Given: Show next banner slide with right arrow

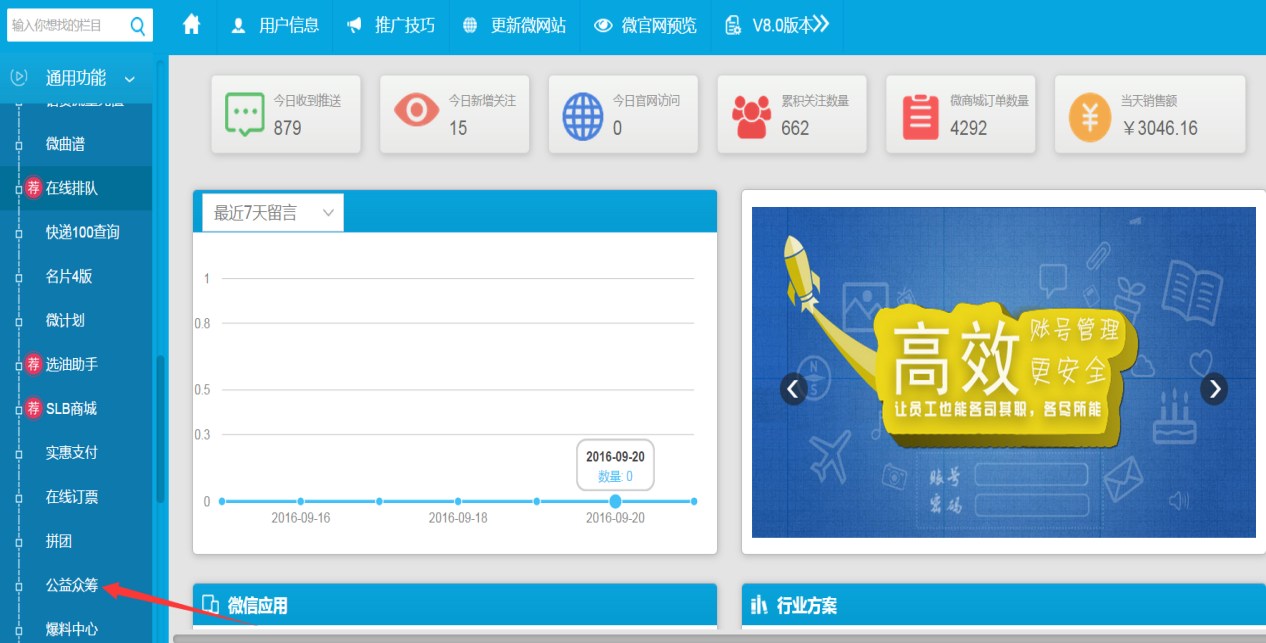Looking at the screenshot, I should tap(1214, 388).
